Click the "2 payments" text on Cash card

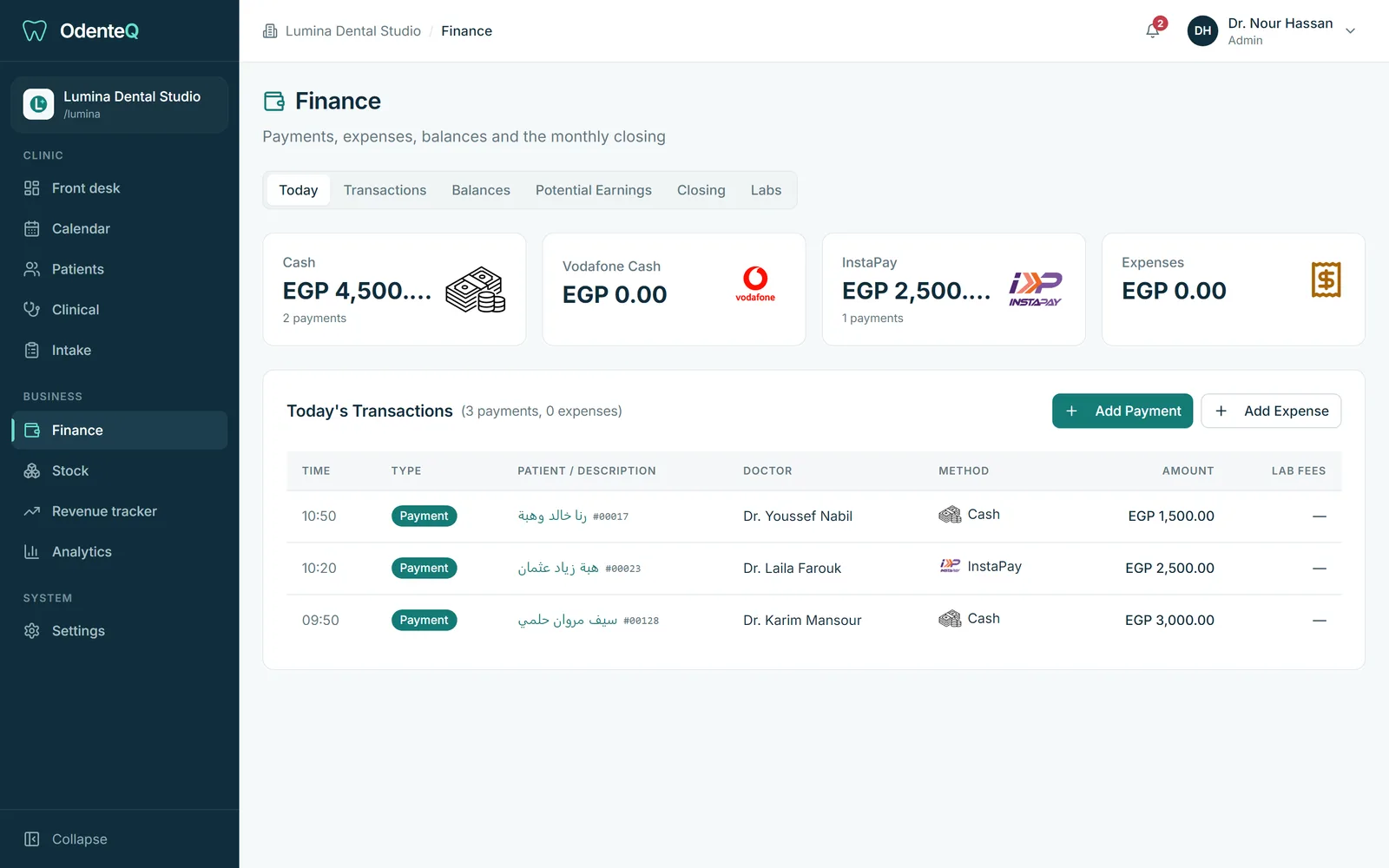314,319
